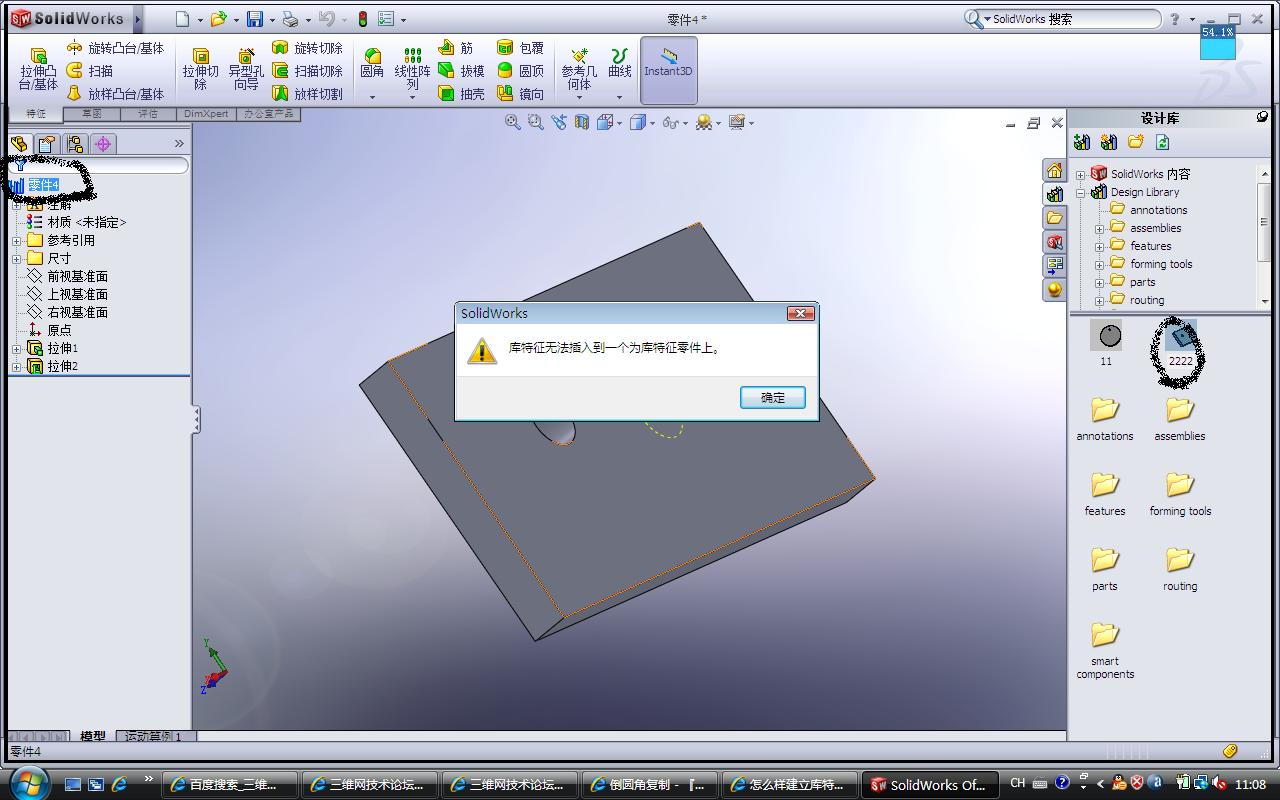1280x800 pixels.
Task: Expand the 圆角 fillet dropdown arrow
Action: coord(372,97)
